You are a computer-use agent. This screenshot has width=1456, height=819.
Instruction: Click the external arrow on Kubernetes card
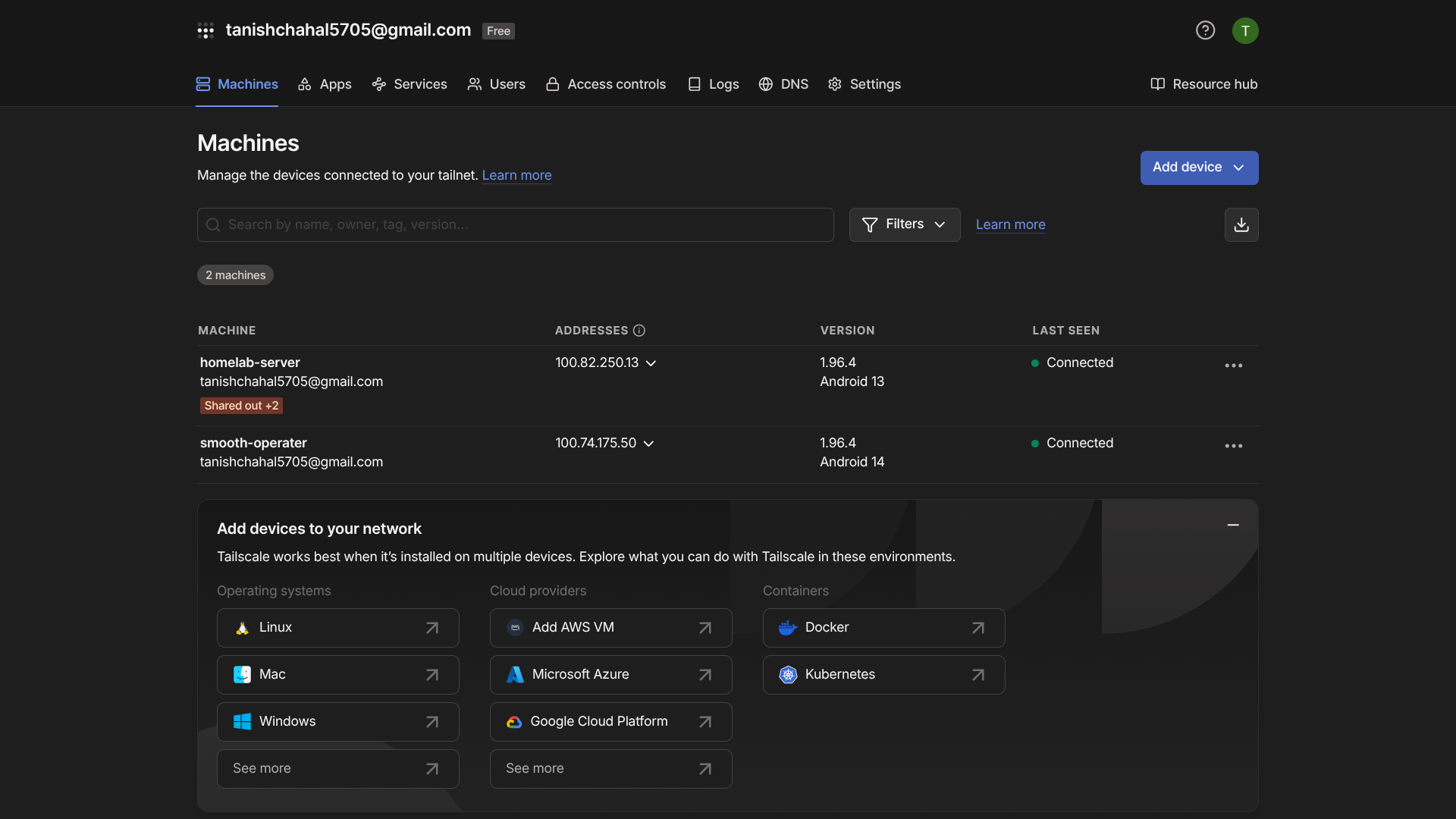pos(978,675)
